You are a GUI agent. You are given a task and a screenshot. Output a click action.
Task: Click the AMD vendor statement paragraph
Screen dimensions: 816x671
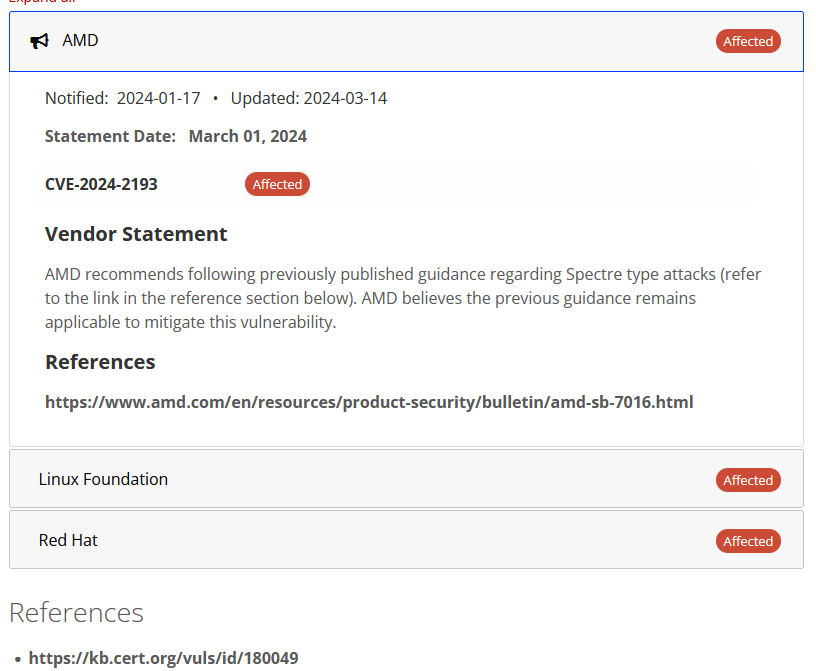pos(403,298)
